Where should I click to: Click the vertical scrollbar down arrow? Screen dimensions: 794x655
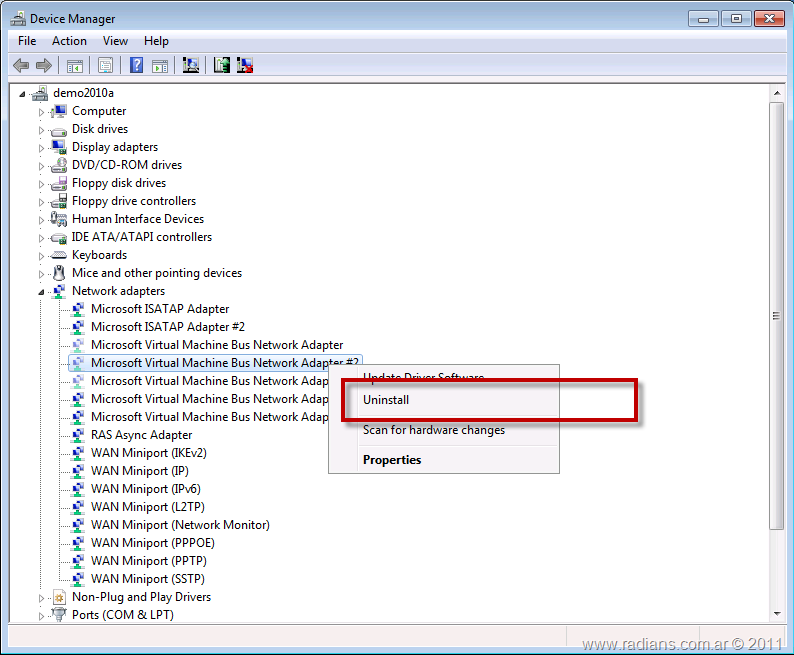point(776,613)
